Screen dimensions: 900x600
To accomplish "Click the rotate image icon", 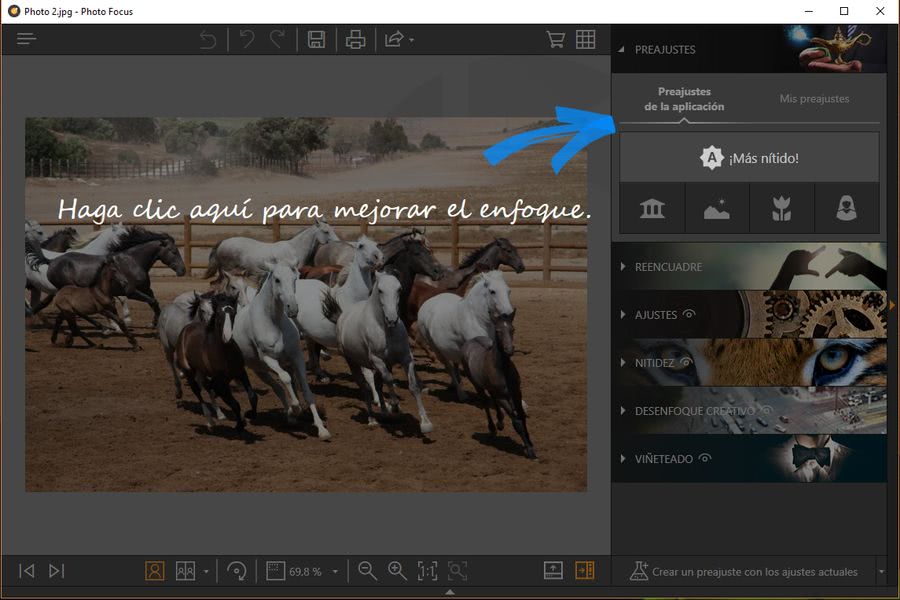I will [x=236, y=571].
